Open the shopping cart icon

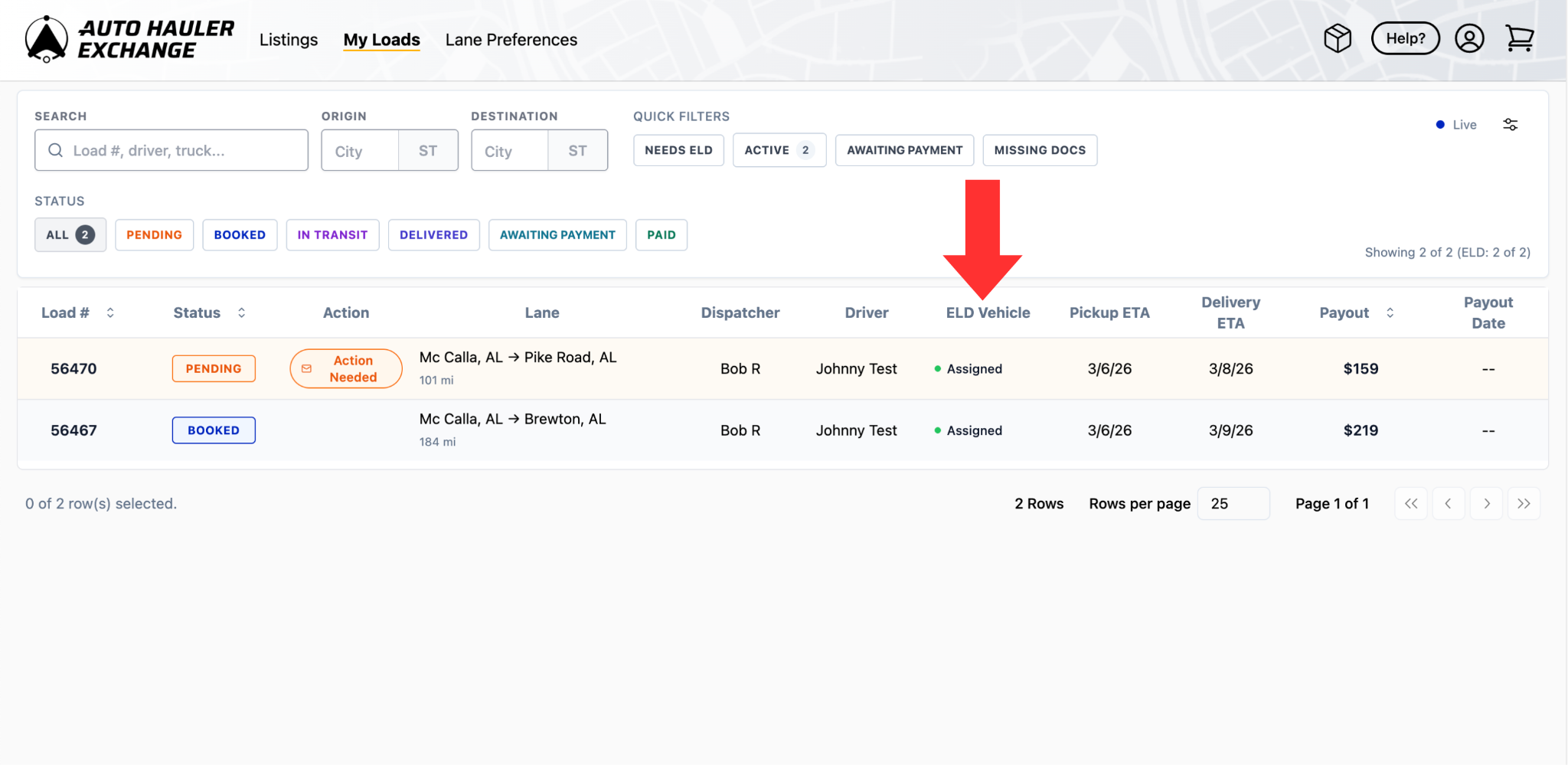click(x=1519, y=38)
